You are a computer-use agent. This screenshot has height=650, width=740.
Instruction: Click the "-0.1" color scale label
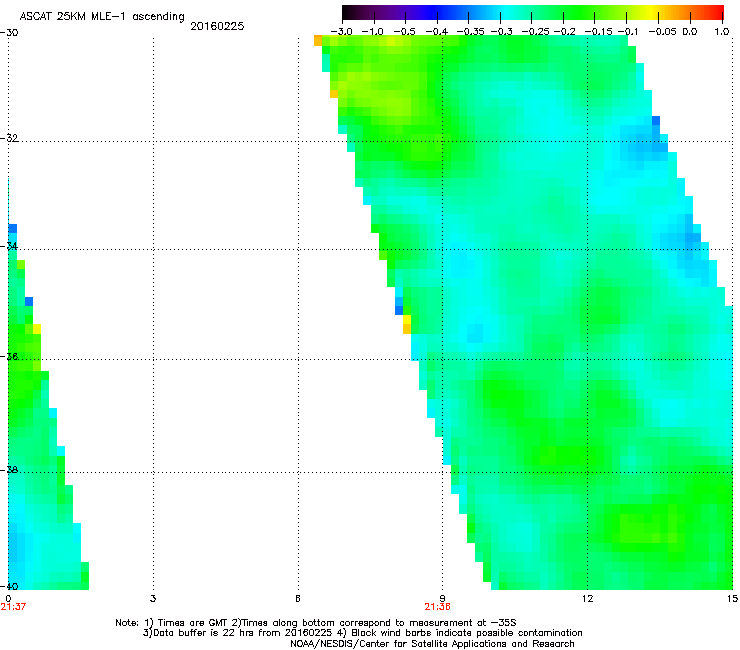coord(628,32)
